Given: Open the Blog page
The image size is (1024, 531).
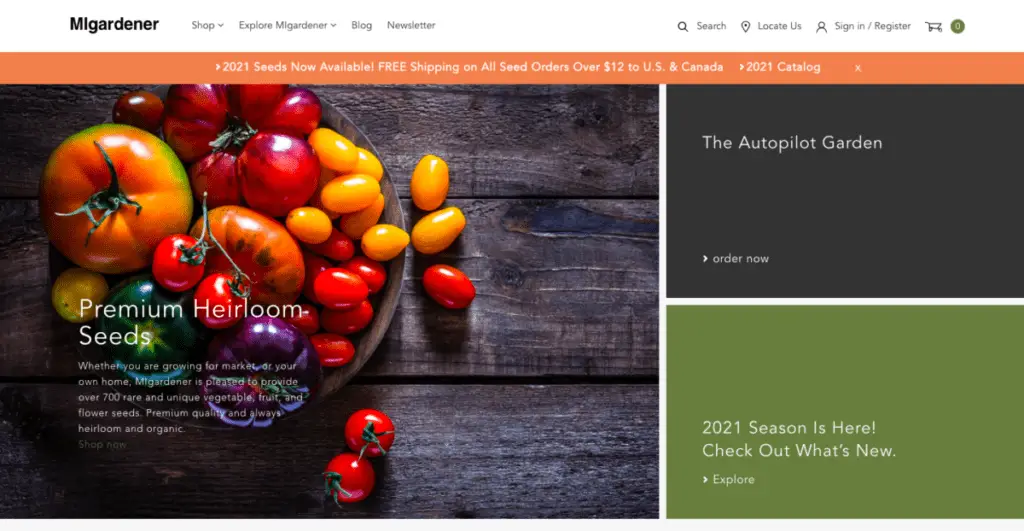Looking at the screenshot, I should 361,25.
